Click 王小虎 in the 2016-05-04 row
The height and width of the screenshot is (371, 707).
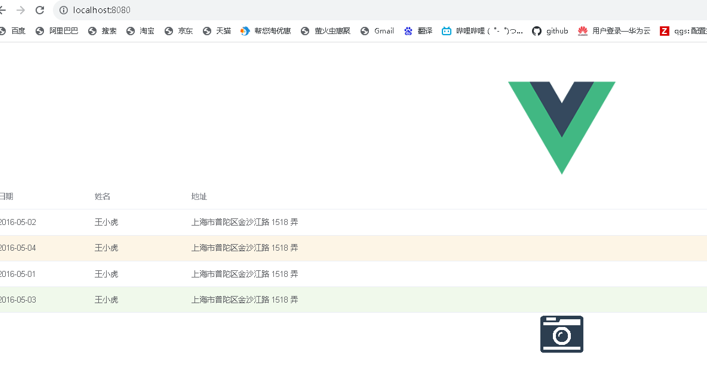click(106, 247)
